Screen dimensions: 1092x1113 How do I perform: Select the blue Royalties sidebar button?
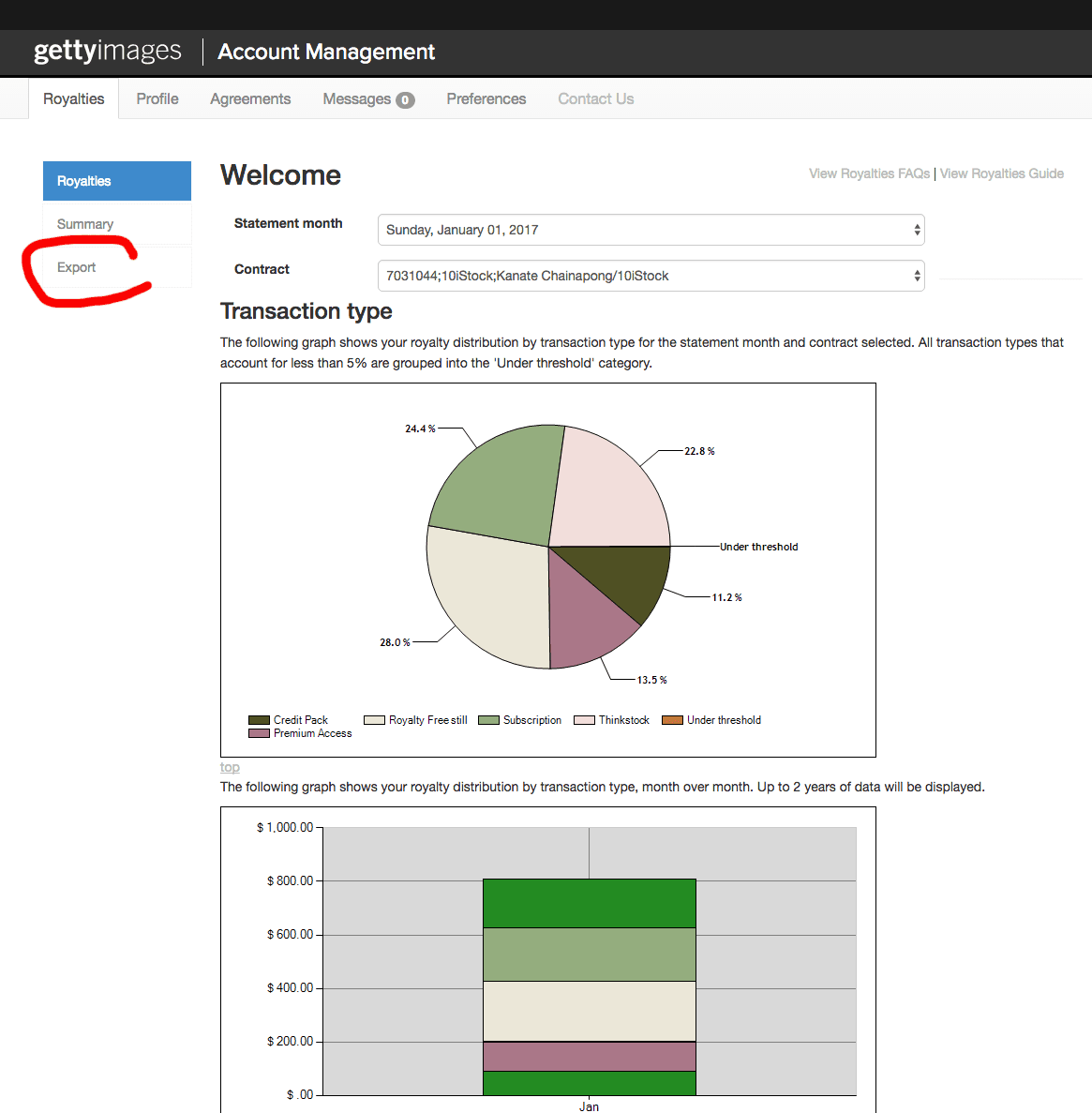click(116, 181)
